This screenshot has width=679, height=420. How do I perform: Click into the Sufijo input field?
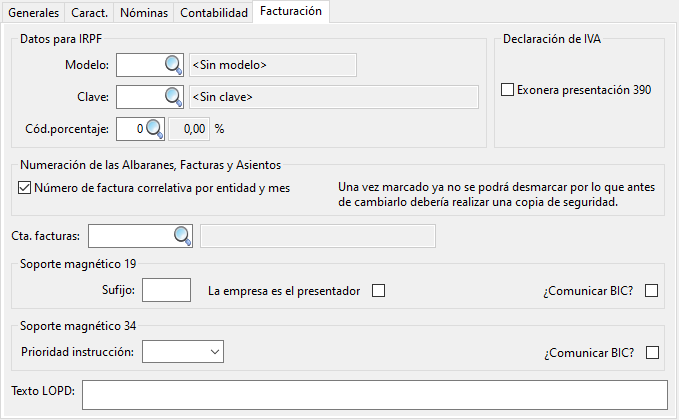[x=167, y=291]
